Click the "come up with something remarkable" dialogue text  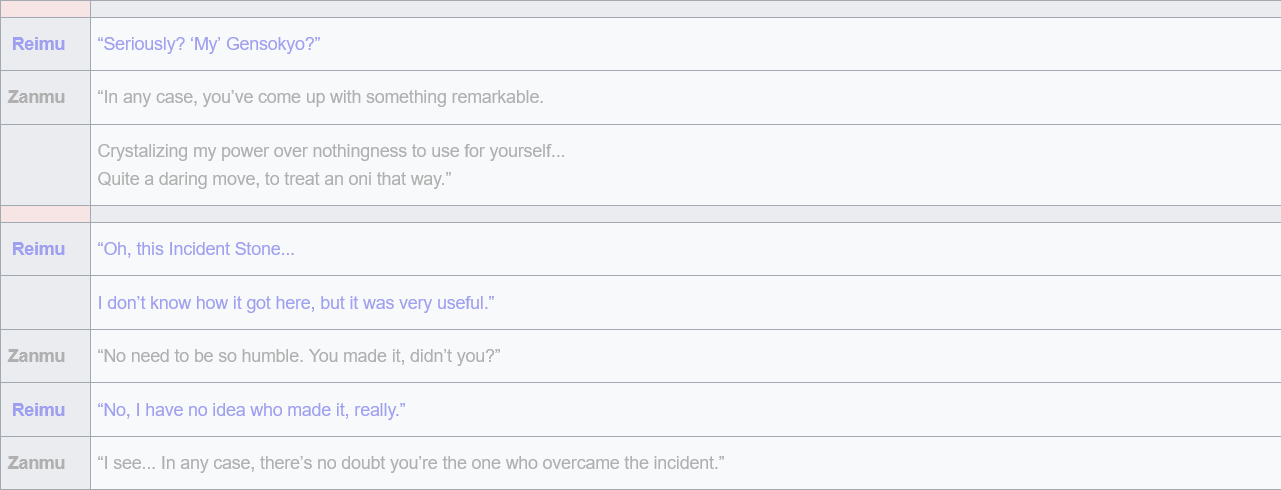pyautogui.click(x=320, y=97)
